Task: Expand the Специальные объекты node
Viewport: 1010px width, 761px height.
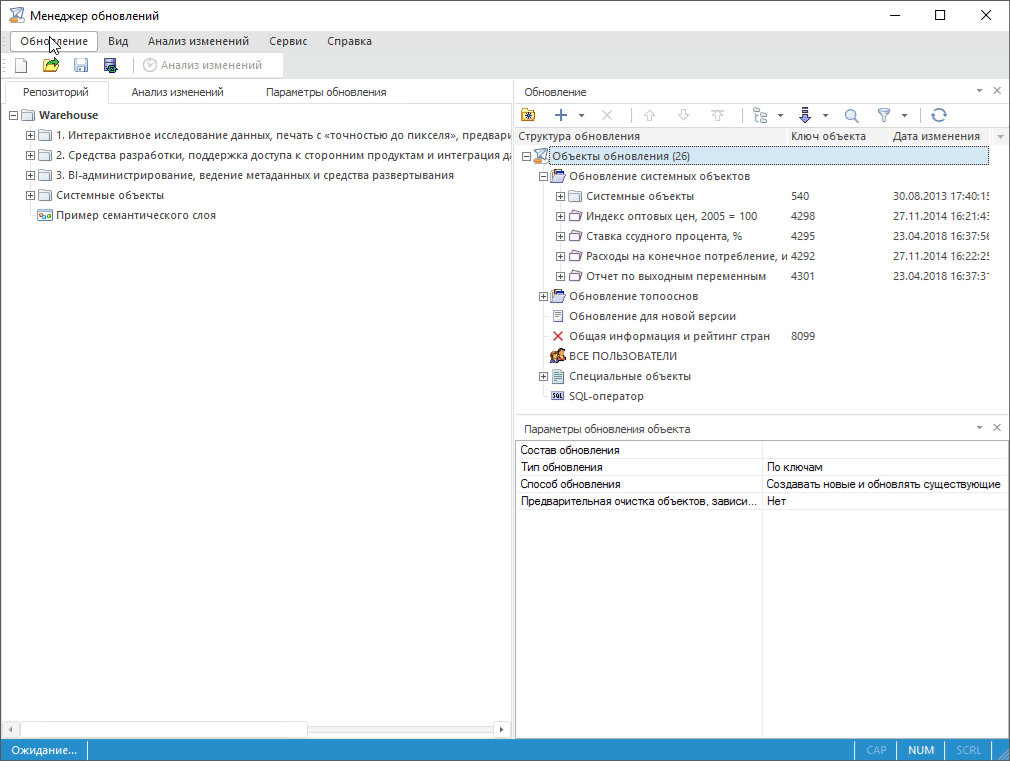Action: click(544, 376)
